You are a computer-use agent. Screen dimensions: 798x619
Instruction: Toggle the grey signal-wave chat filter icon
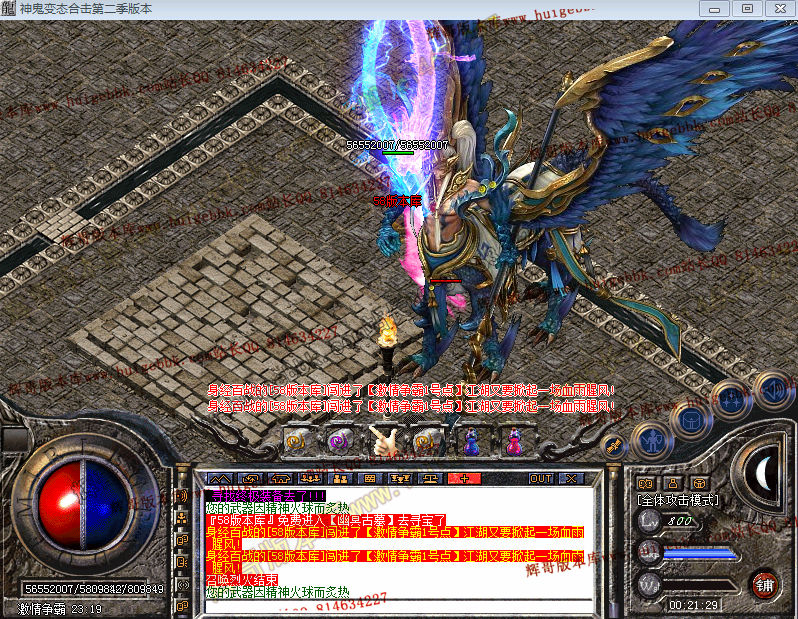tap(182, 584)
